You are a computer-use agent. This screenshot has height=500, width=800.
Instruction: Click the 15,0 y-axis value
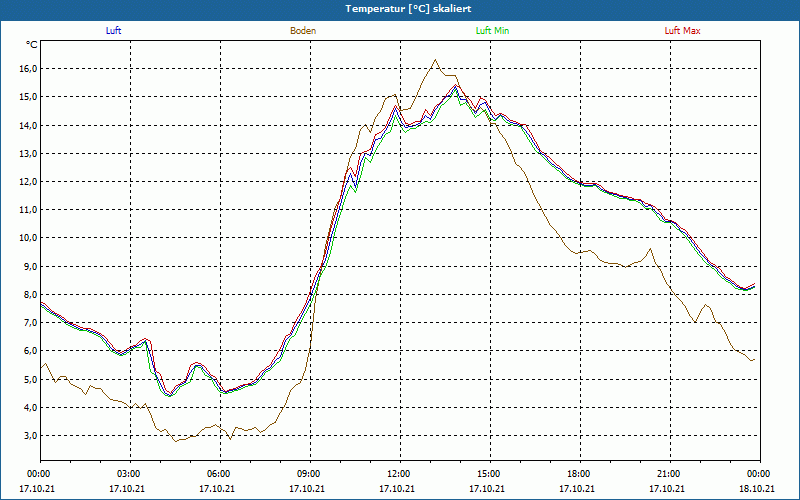click(x=29, y=97)
